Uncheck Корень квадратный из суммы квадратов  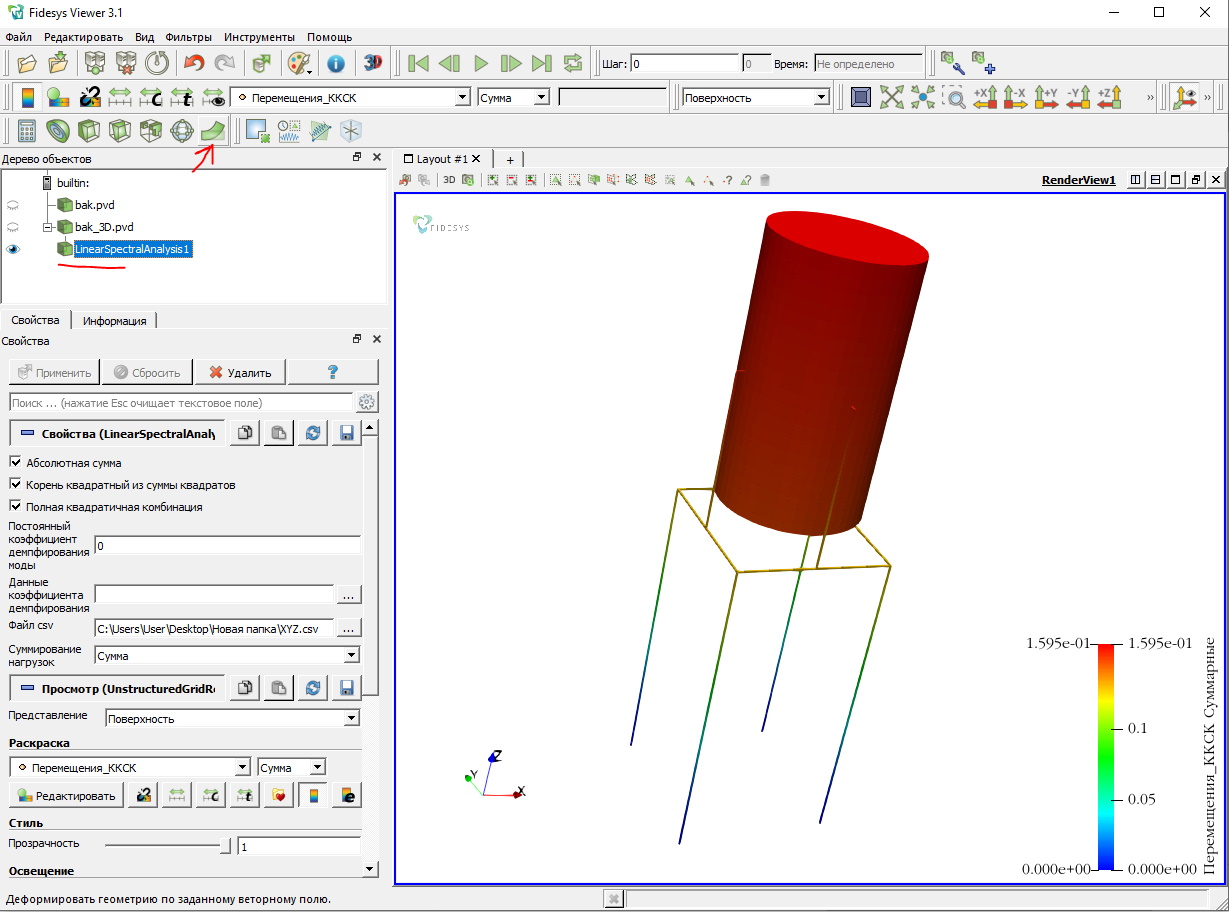pos(15,485)
